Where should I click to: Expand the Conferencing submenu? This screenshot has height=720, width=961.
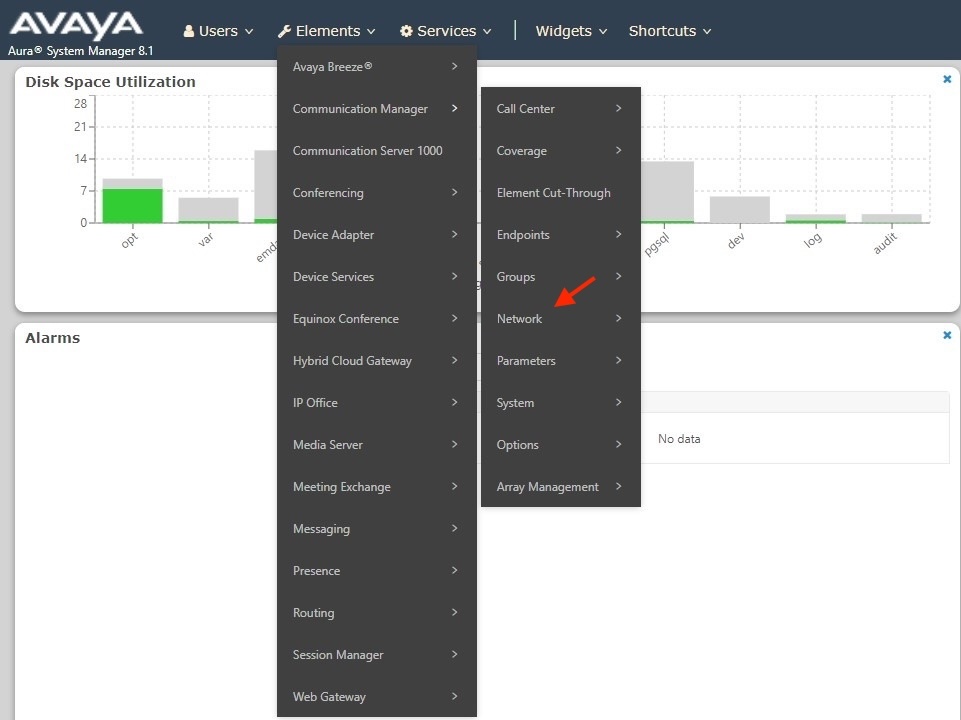376,192
